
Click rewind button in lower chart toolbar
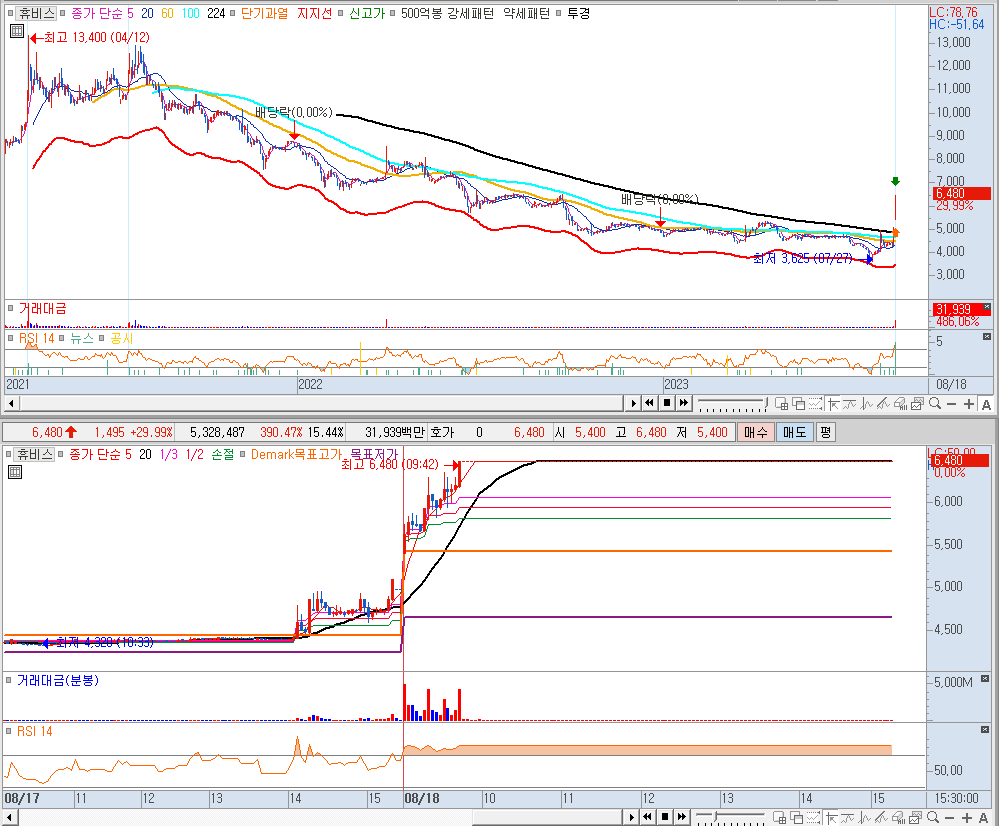(x=647, y=817)
